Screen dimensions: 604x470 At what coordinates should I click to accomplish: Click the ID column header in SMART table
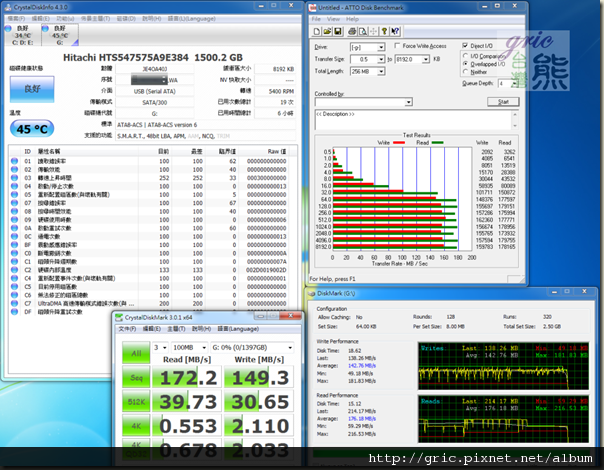click(x=27, y=151)
